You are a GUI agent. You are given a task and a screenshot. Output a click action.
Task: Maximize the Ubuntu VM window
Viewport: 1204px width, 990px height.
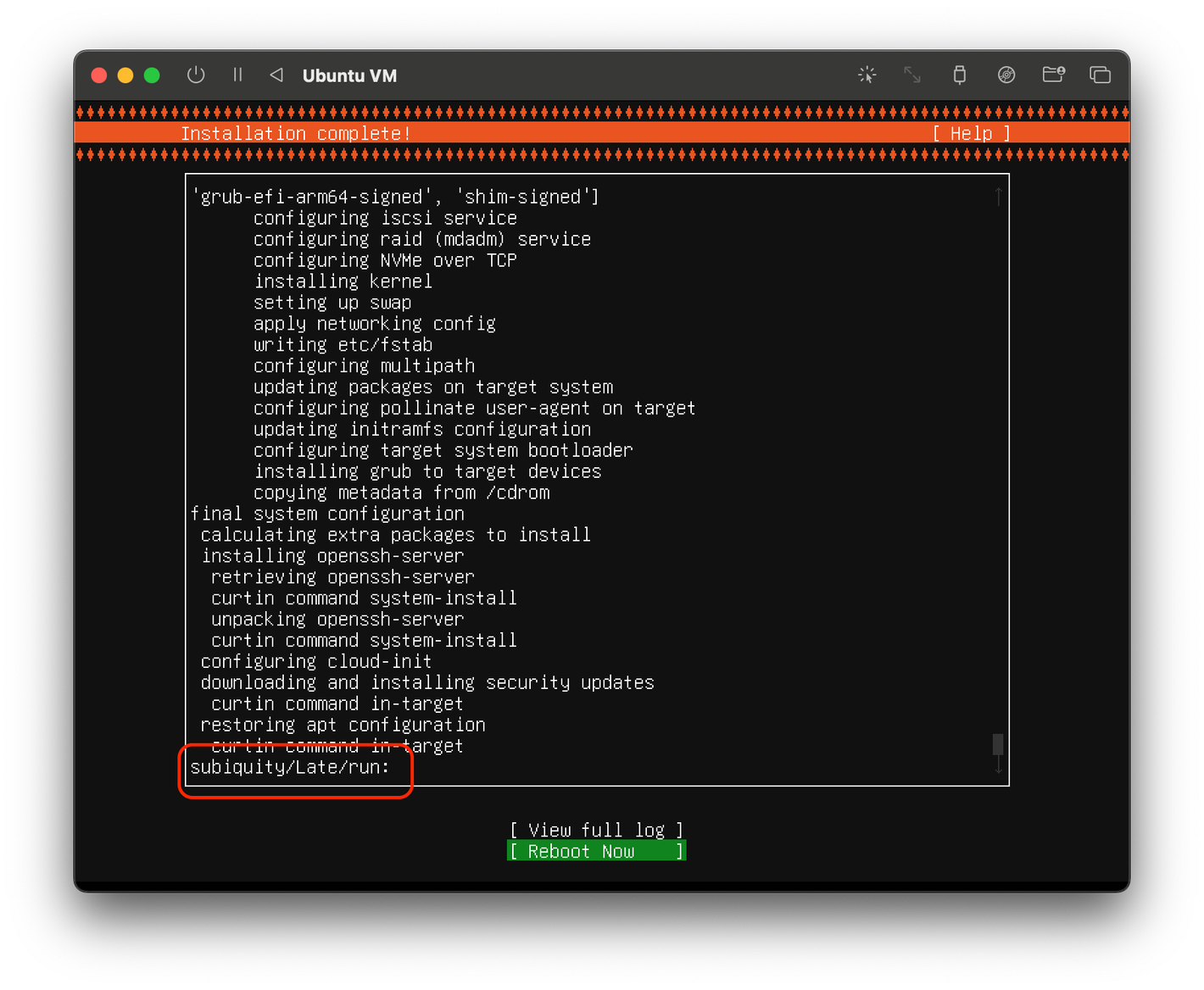(x=152, y=75)
